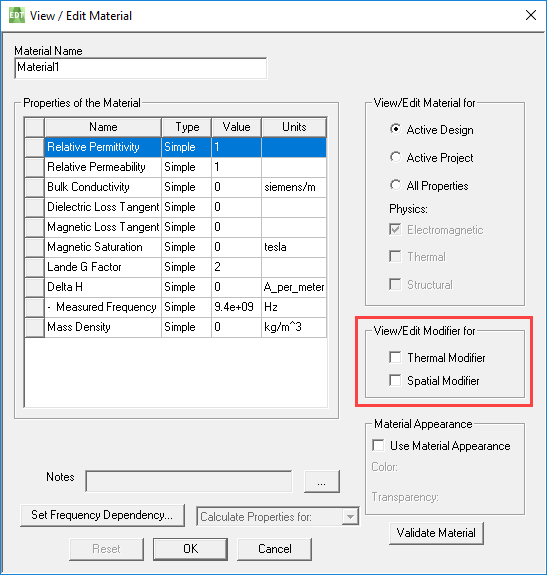547x575 pixels.
Task: Select the Relative Permittivity row name
Action: coord(103,147)
